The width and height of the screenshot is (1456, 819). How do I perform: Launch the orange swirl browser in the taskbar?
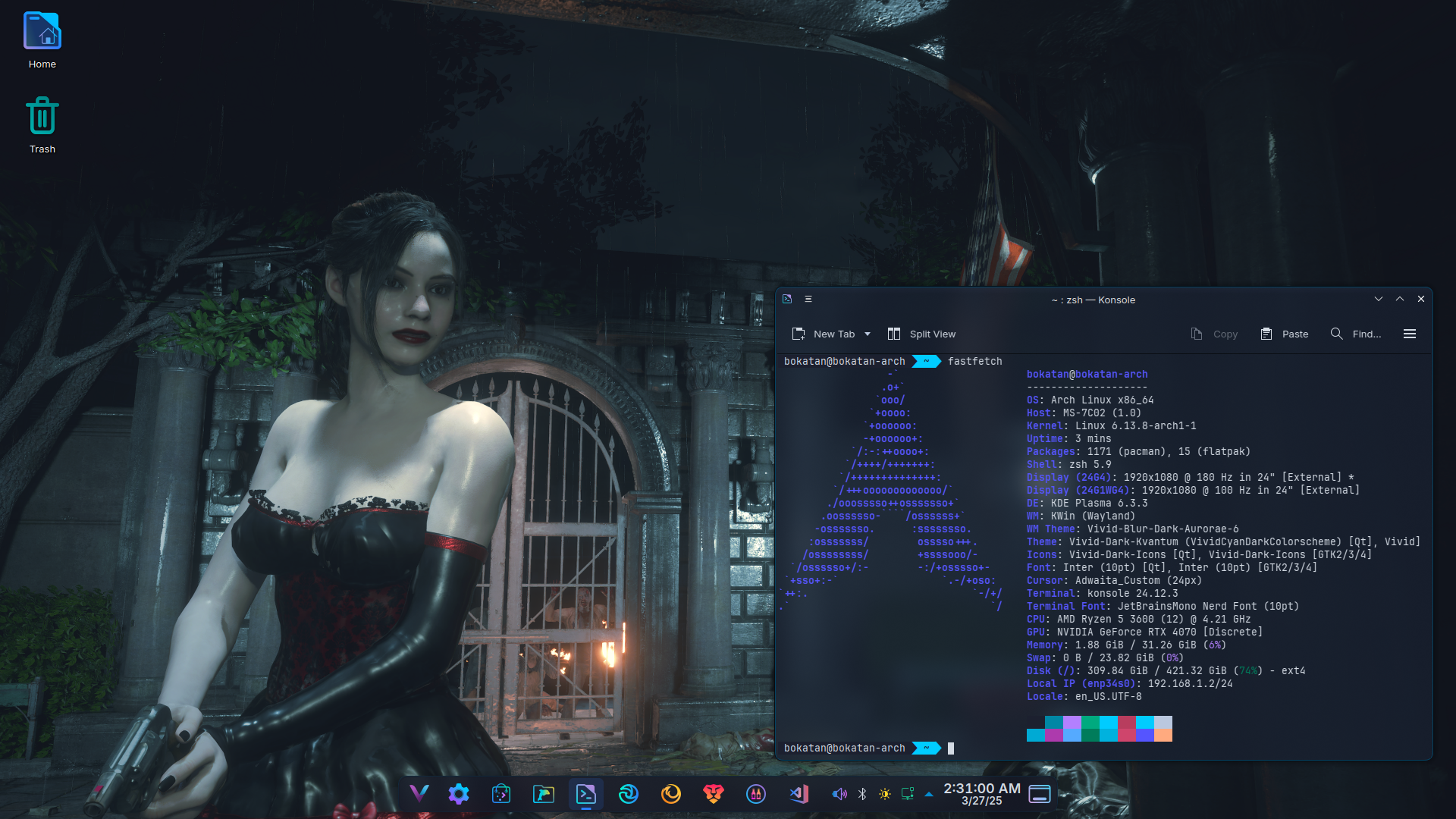(x=671, y=794)
